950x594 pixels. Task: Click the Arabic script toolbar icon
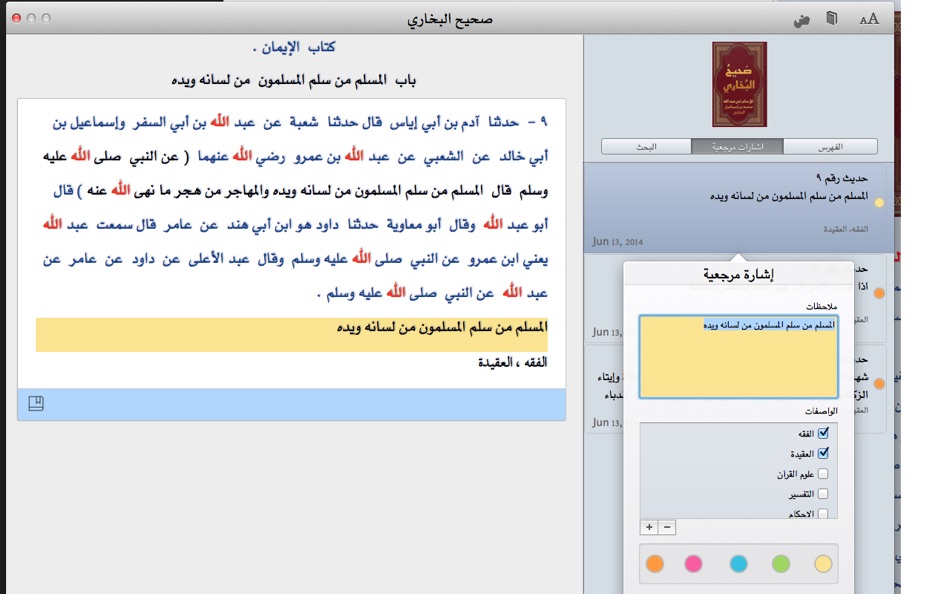point(802,20)
